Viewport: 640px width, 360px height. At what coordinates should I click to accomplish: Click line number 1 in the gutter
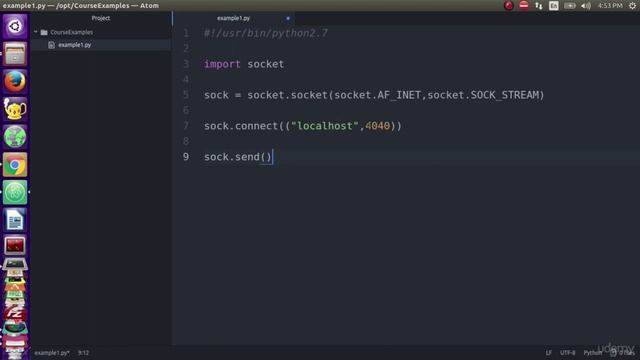[x=186, y=33]
